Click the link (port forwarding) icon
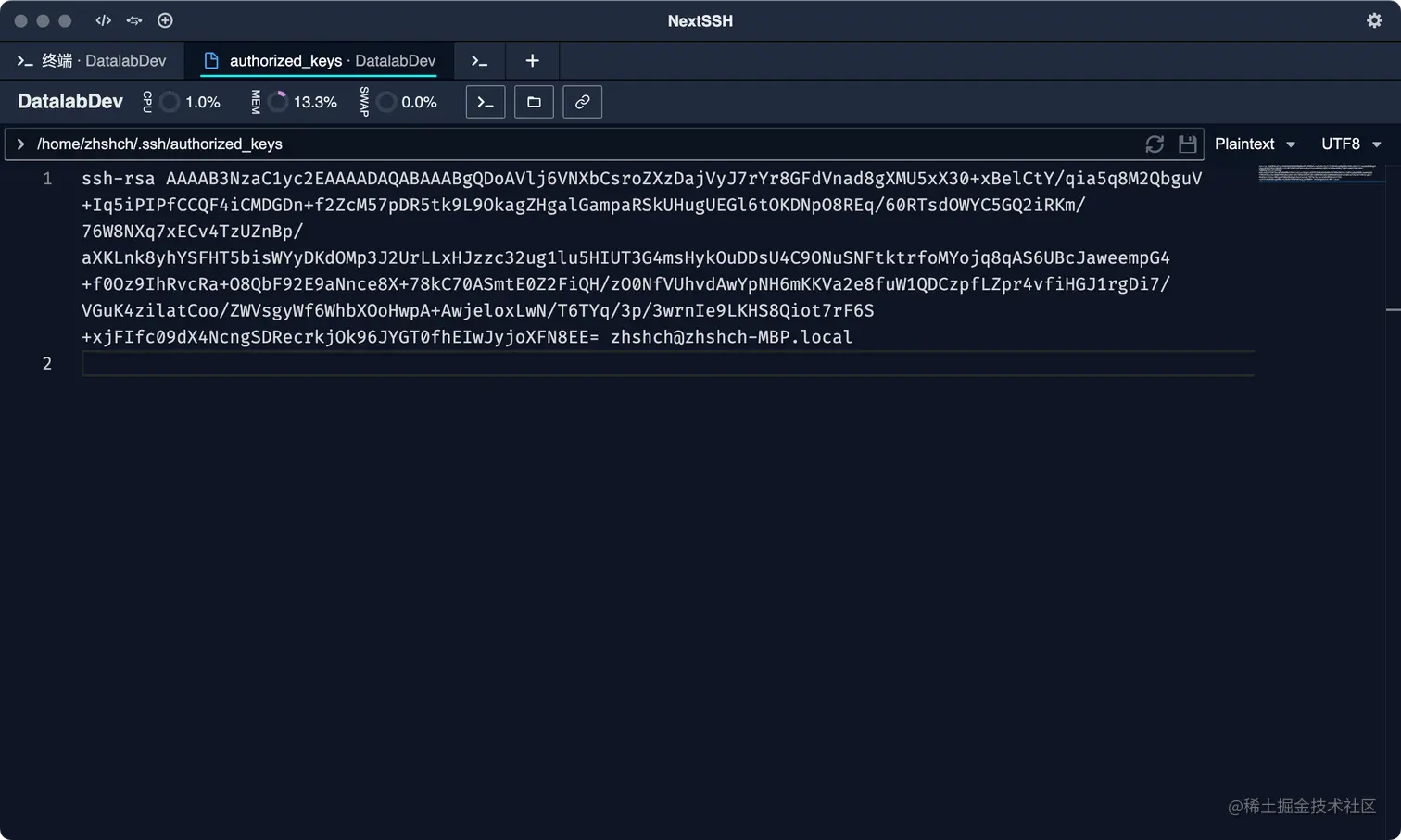 pos(582,102)
